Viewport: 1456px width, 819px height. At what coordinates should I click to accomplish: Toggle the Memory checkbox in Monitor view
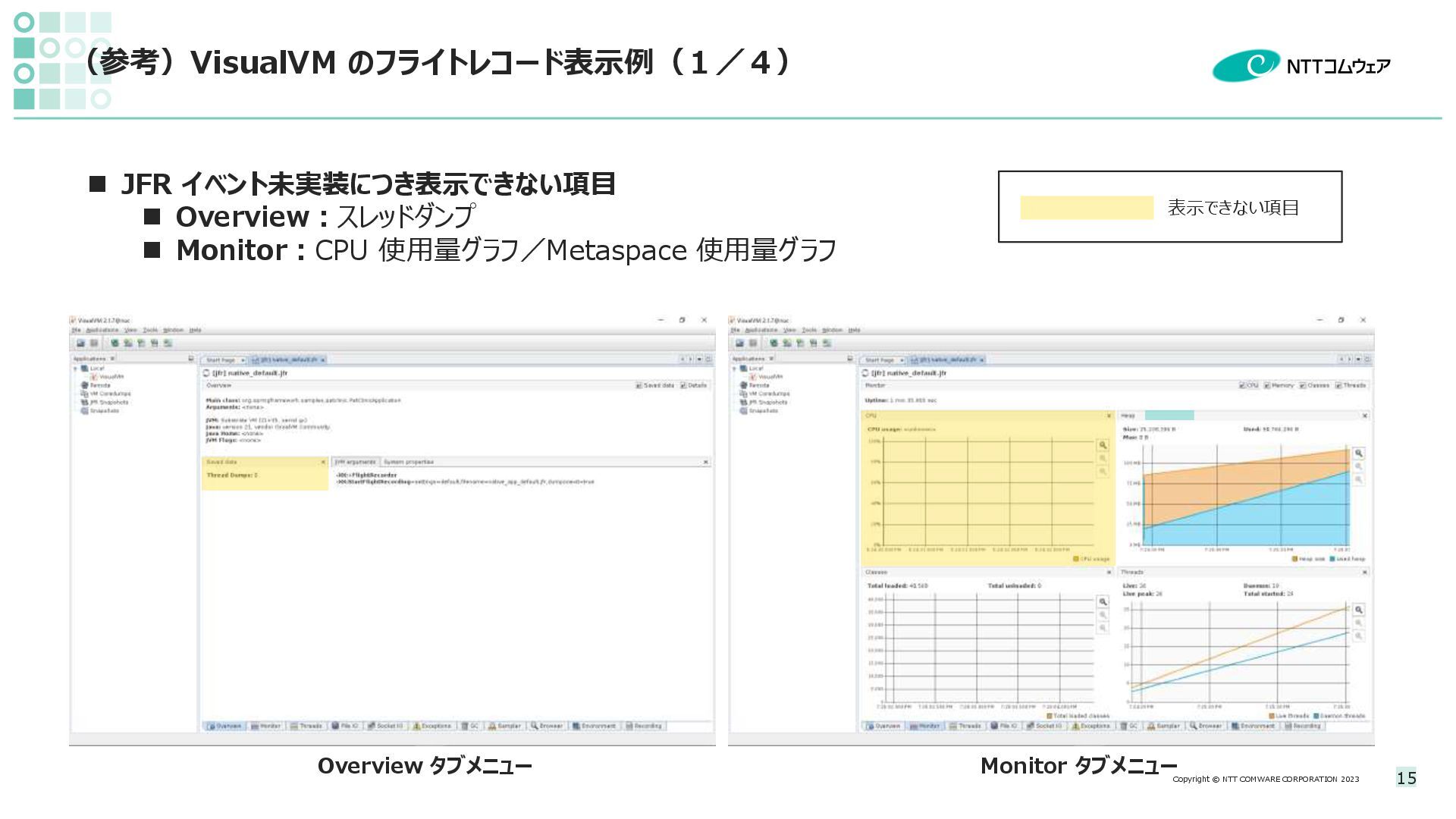[x=1268, y=385]
